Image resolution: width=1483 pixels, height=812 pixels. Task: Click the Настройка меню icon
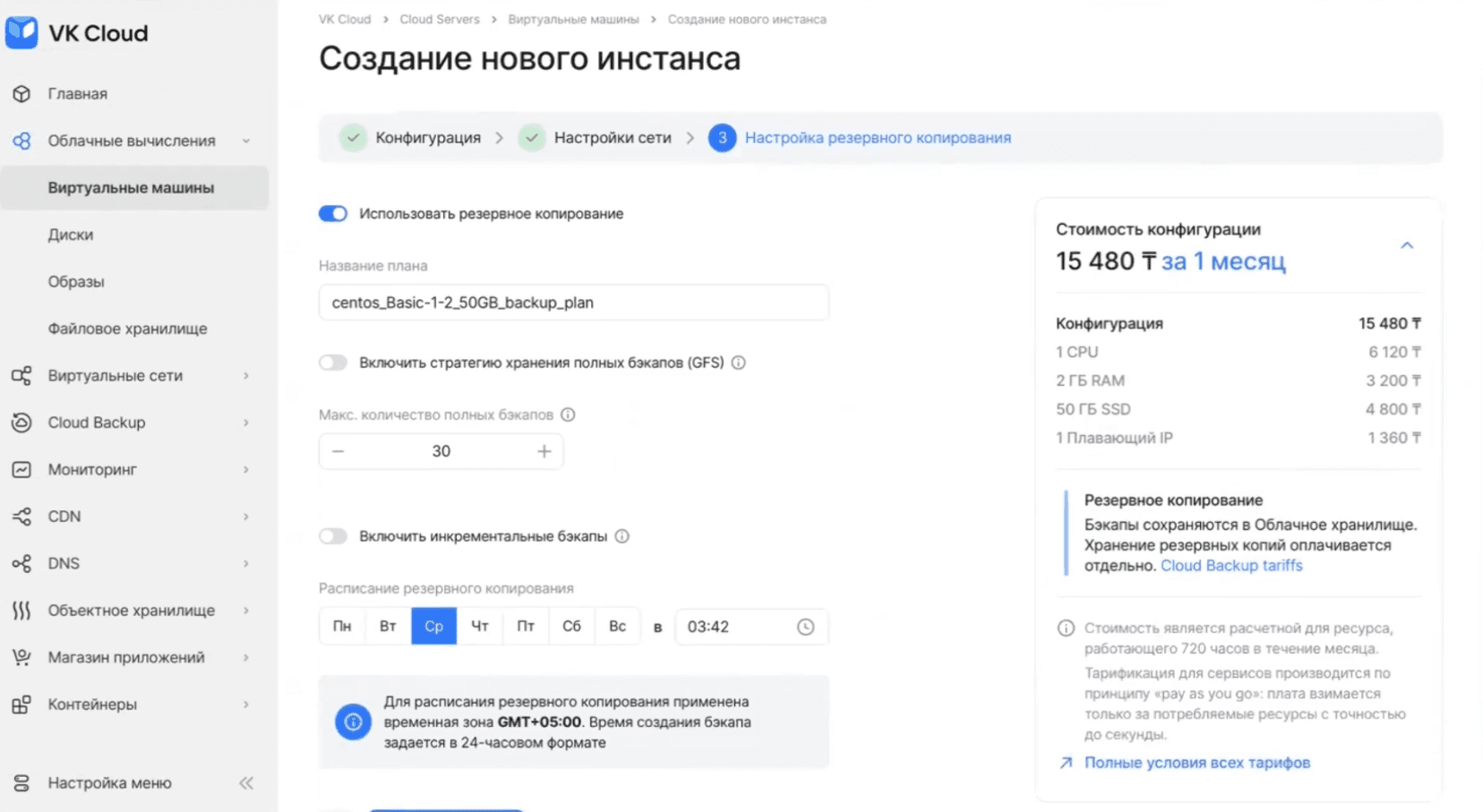point(21,783)
